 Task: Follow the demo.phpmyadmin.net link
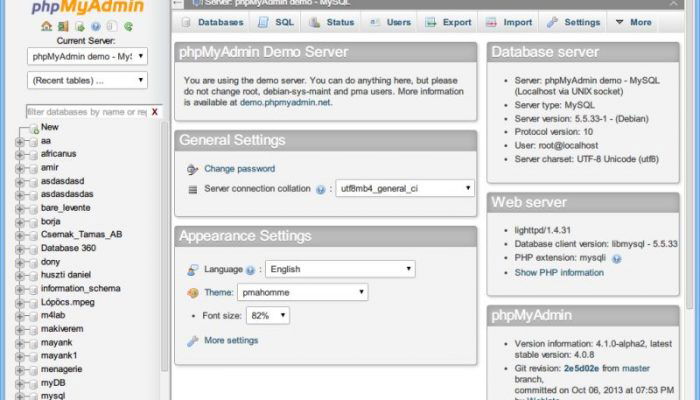point(285,102)
